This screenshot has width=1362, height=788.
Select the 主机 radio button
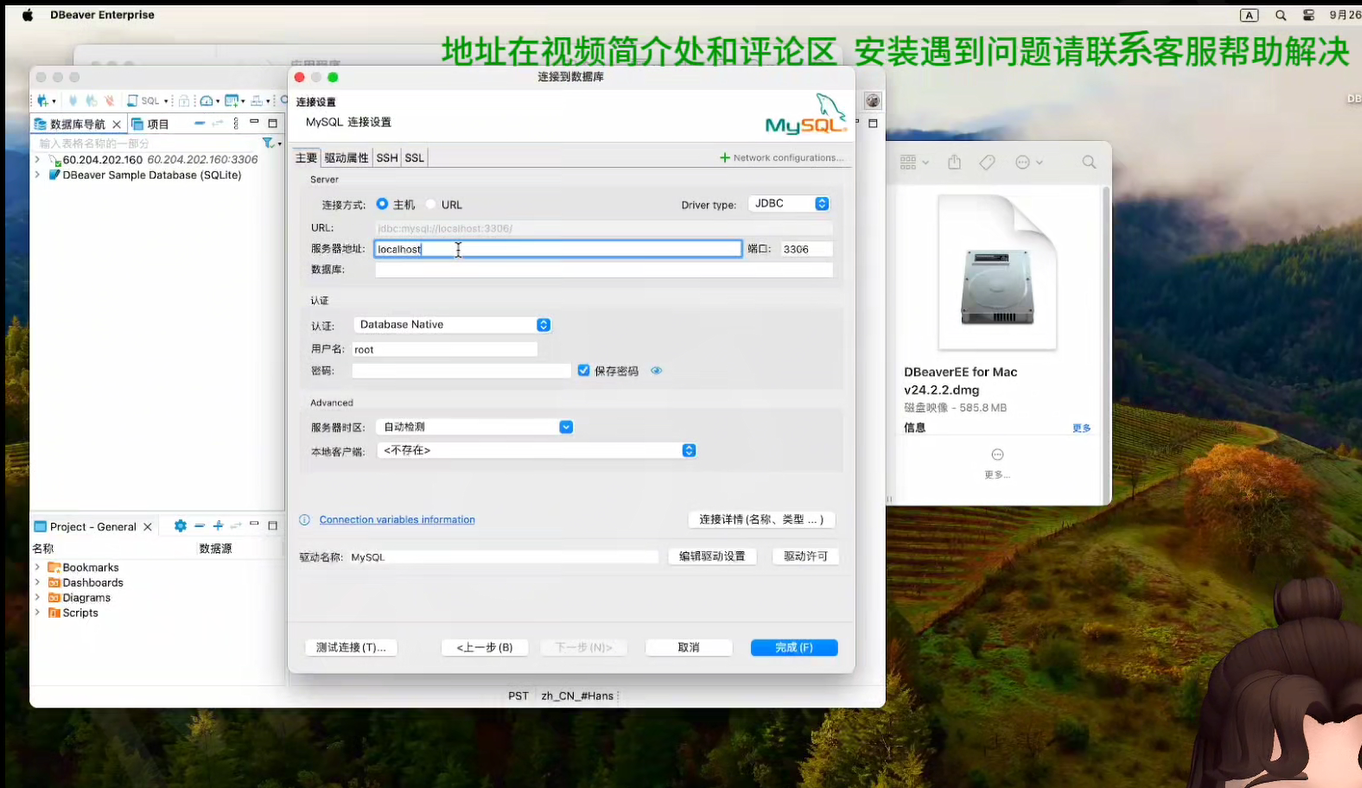pyautogui.click(x=382, y=204)
